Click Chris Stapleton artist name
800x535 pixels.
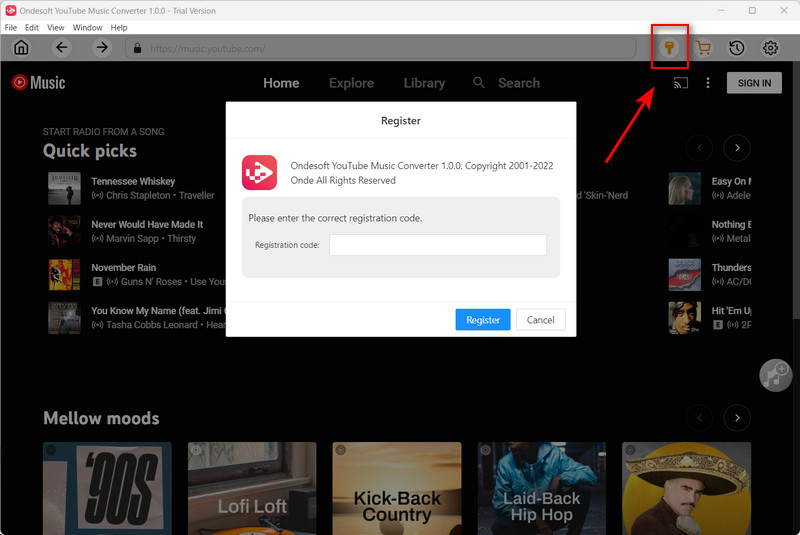[x=138, y=195]
